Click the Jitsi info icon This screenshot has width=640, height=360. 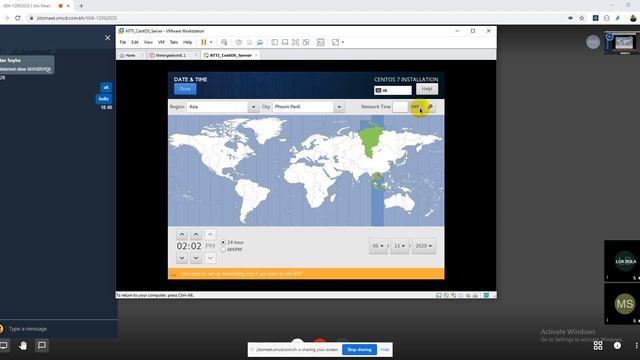coord(617,346)
